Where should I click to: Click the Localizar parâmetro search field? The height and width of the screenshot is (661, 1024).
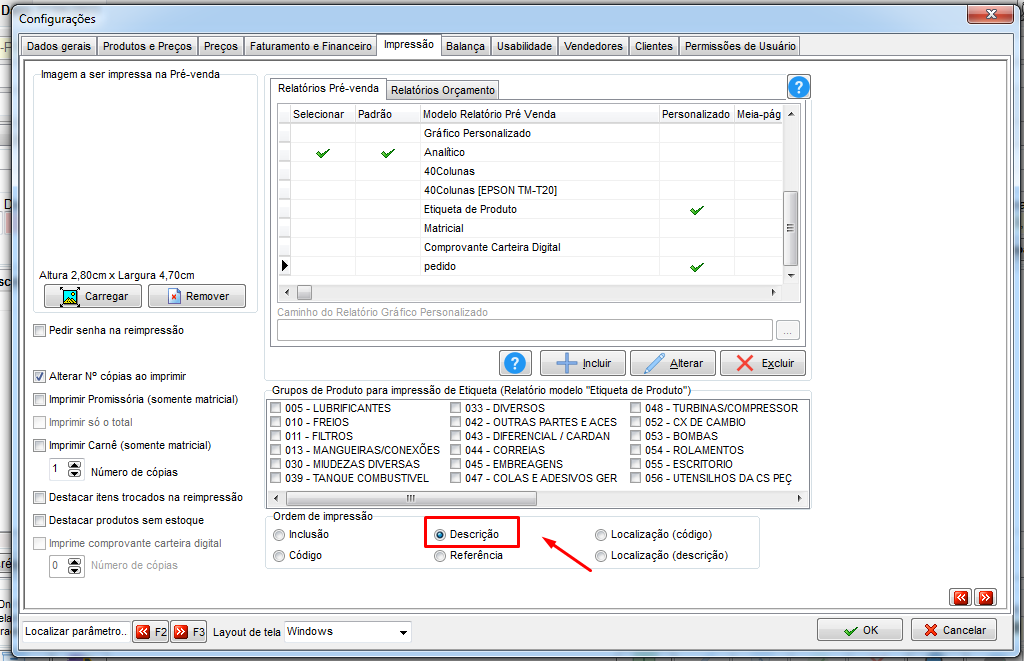pos(76,632)
